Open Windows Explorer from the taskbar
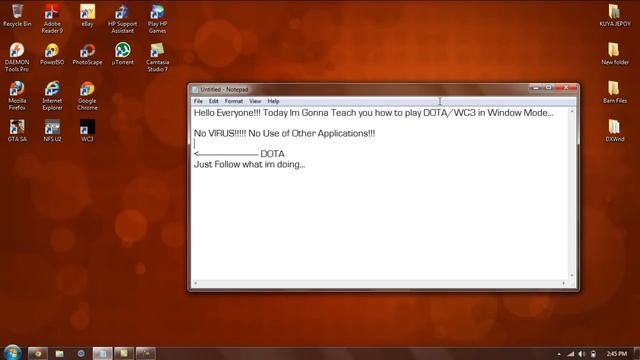This screenshot has width=640, height=360. (x=60, y=353)
